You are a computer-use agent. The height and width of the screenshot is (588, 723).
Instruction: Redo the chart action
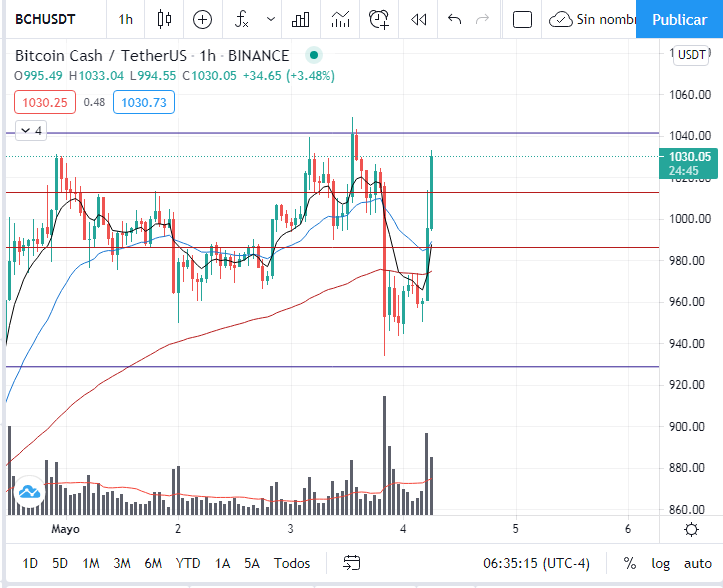click(x=482, y=19)
